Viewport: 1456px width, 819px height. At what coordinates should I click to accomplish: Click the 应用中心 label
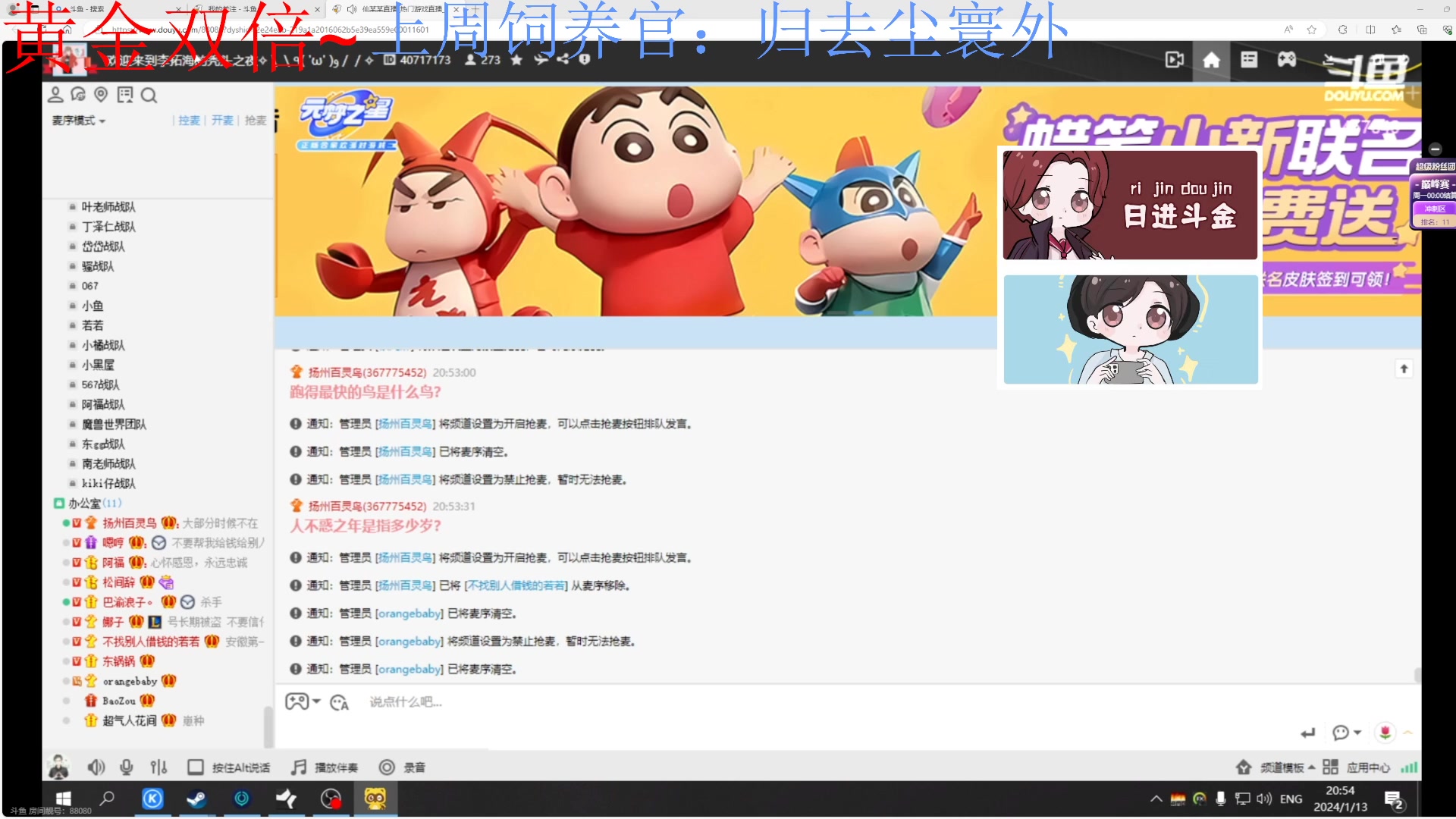(1368, 767)
